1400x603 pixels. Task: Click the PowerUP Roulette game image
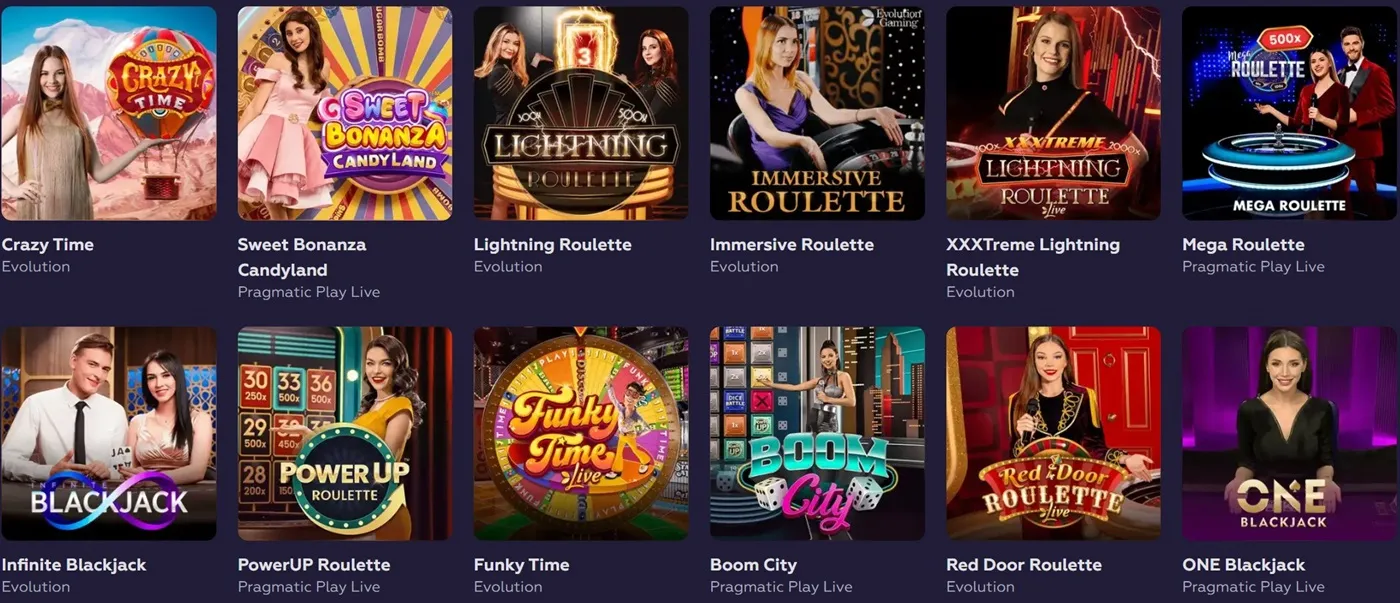344,433
